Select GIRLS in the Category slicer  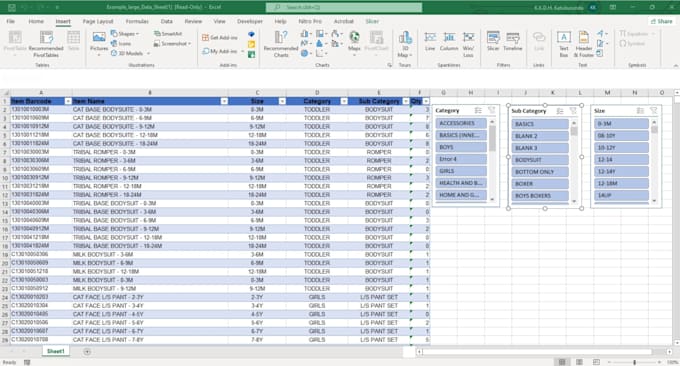point(461,171)
